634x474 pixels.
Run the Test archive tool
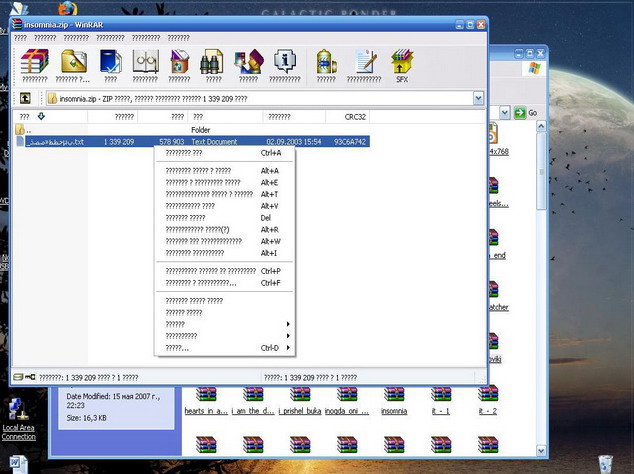(x=111, y=65)
